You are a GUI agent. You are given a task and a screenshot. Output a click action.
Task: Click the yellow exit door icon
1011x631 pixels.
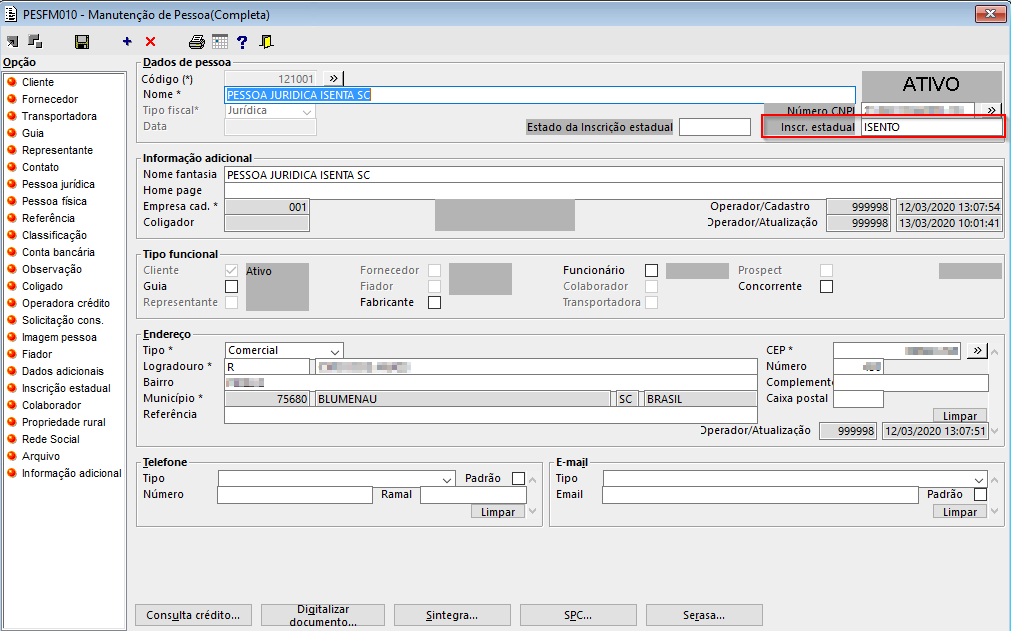coord(266,42)
